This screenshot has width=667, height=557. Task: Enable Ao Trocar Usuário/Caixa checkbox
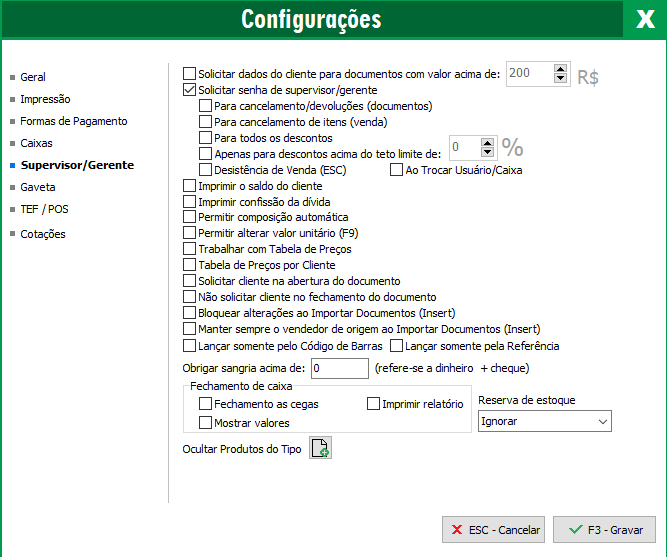pyautogui.click(x=396, y=170)
